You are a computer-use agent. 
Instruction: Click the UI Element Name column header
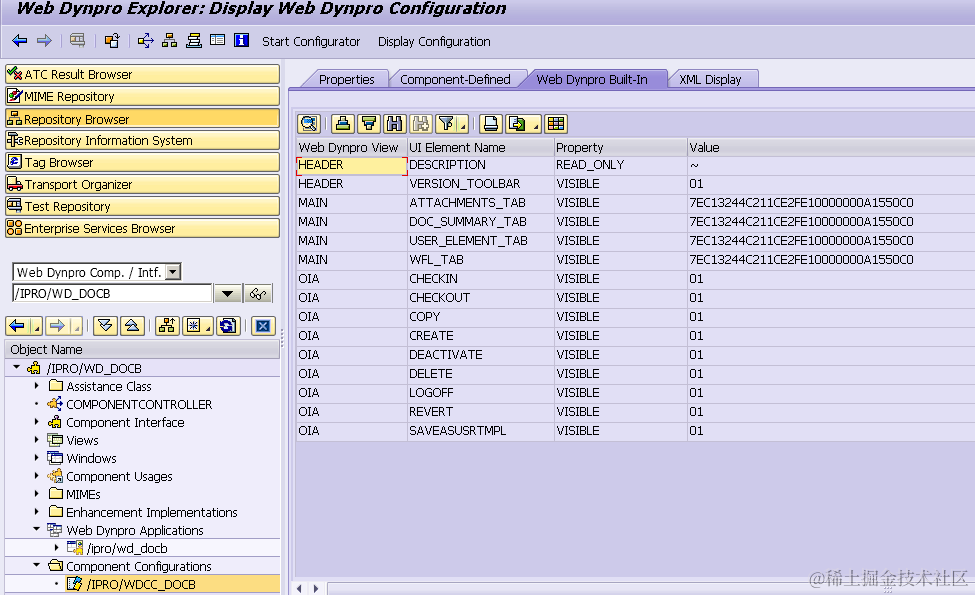481,147
